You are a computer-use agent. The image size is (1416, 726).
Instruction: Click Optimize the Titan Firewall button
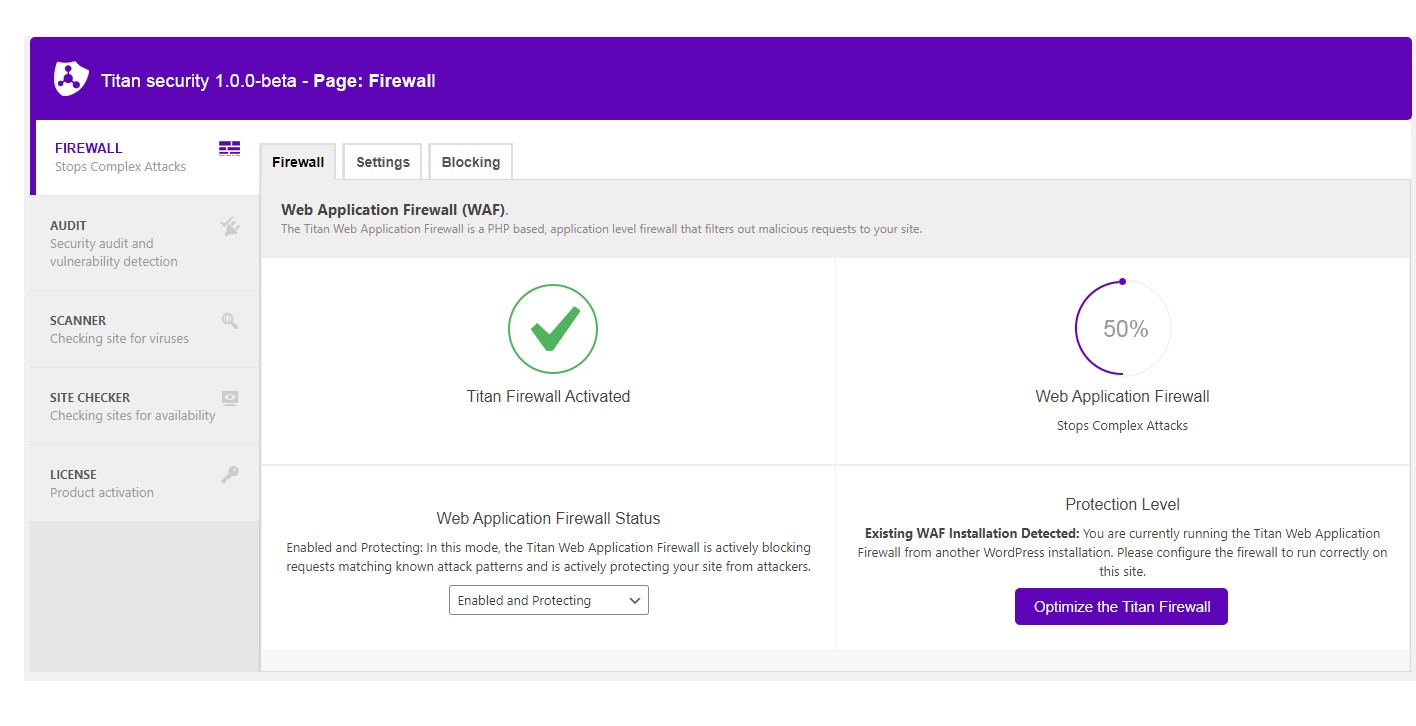(x=1122, y=607)
